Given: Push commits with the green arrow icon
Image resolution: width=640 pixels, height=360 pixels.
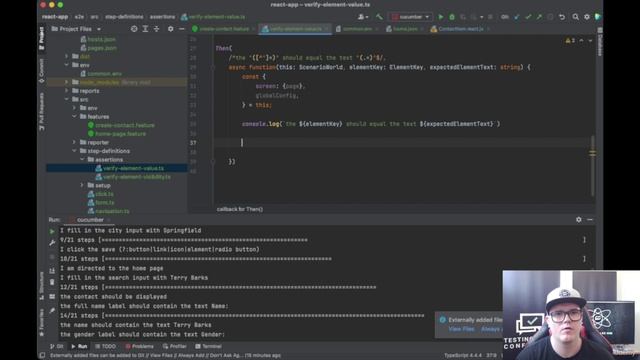Looking at the screenshot, I should tap(540, 17).
